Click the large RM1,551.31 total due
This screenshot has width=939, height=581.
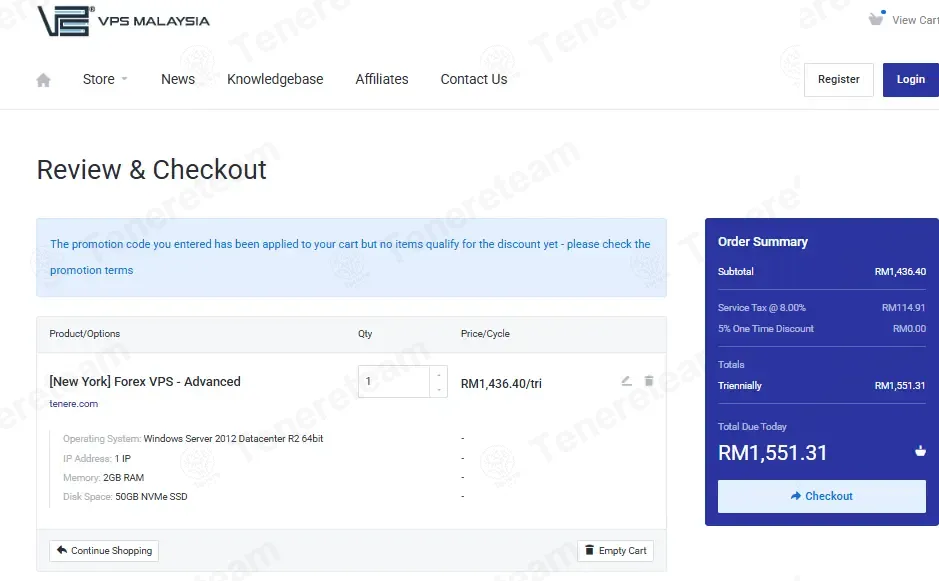(773, 453)
